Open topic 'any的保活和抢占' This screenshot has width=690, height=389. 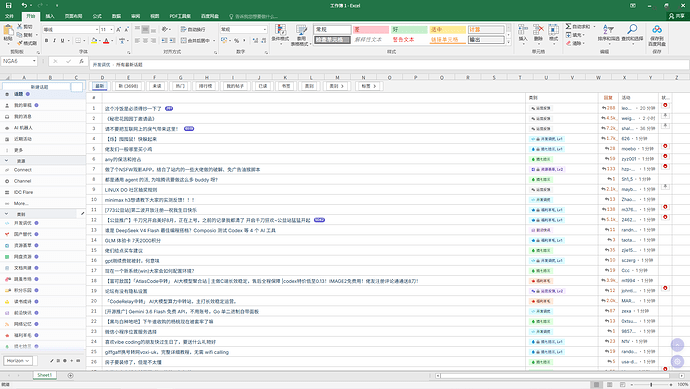pos(123,159)
